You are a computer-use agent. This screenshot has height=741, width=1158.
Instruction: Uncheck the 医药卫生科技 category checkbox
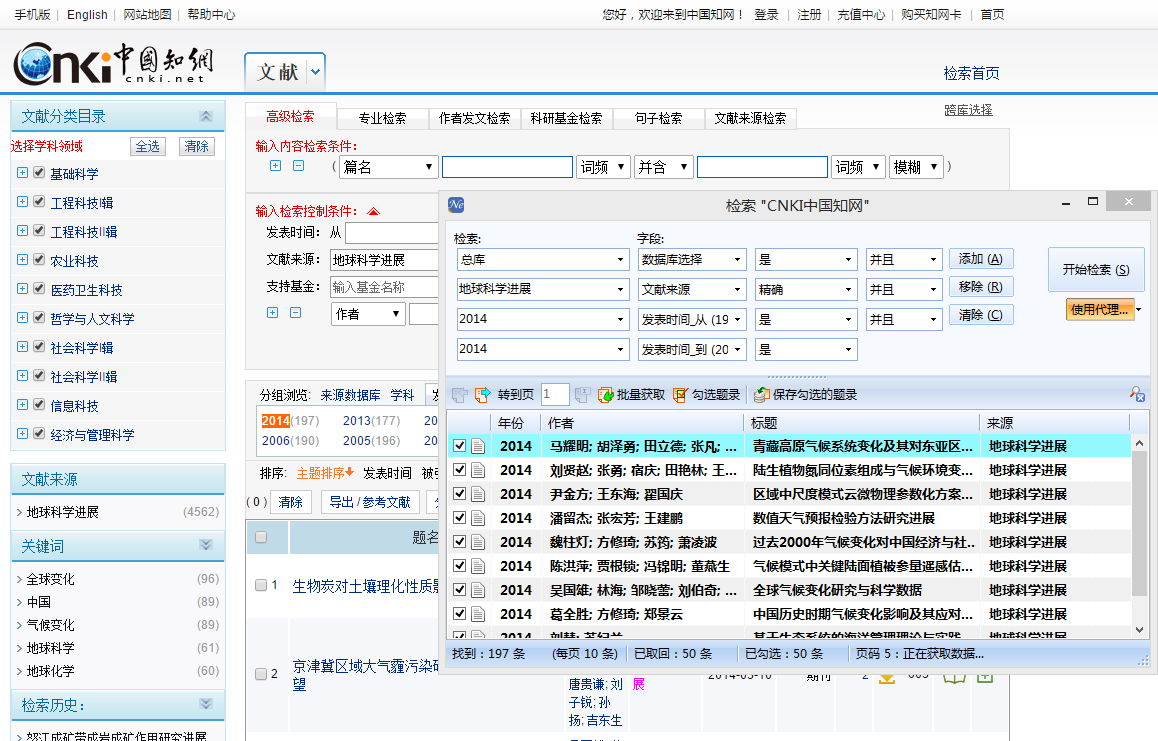39,289
